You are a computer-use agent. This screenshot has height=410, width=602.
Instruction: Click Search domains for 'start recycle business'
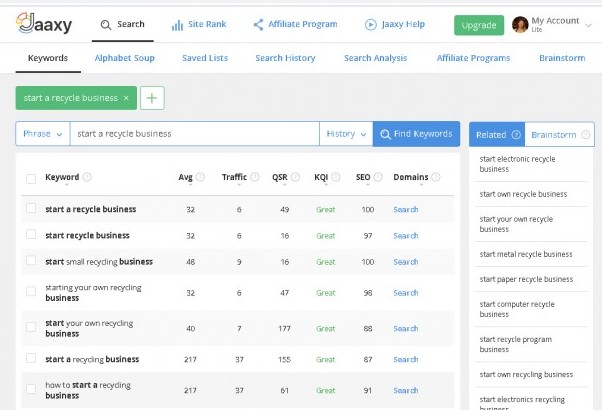406,236
